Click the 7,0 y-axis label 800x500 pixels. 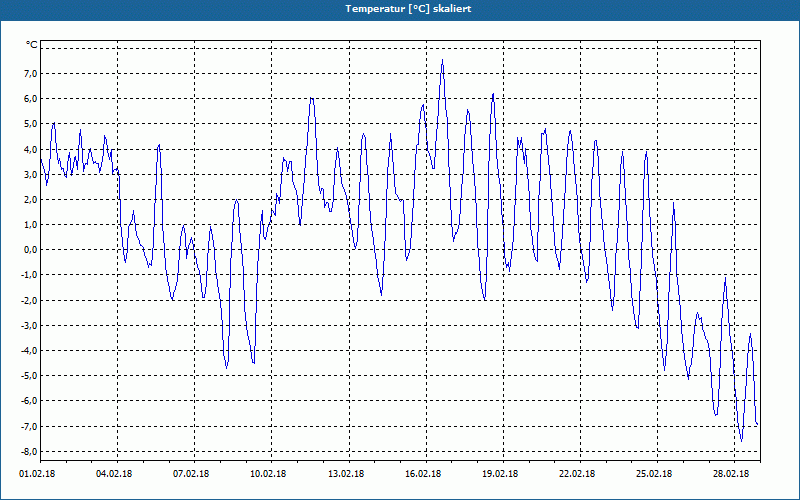point(31,73)
